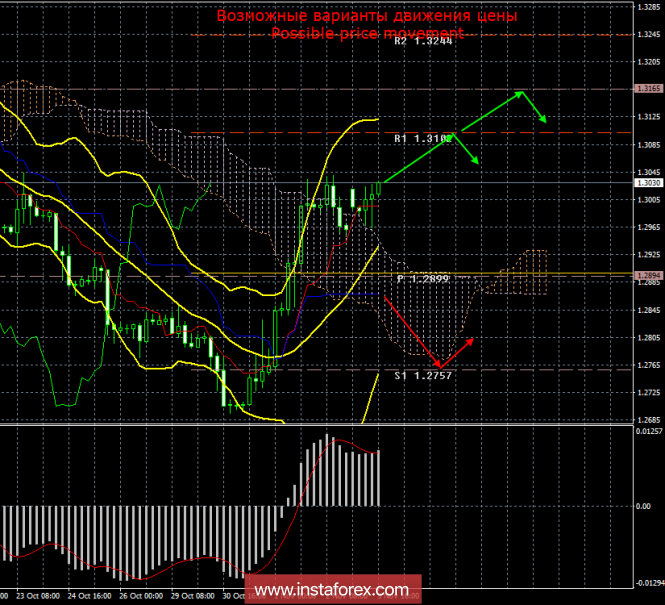Click price axis value 1.2965
This screenshot has height=605, width=665.
point(649,227)
